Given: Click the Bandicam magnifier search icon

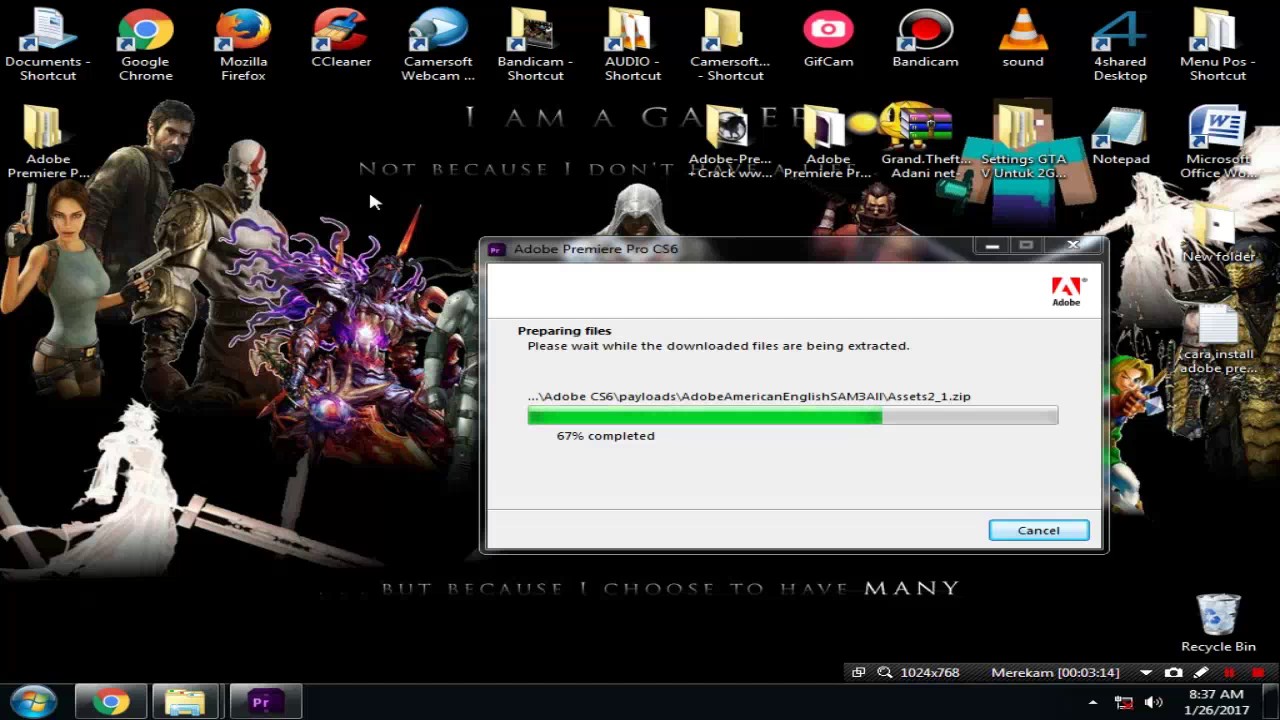Looking at the screenshot, I should point(885,673).
